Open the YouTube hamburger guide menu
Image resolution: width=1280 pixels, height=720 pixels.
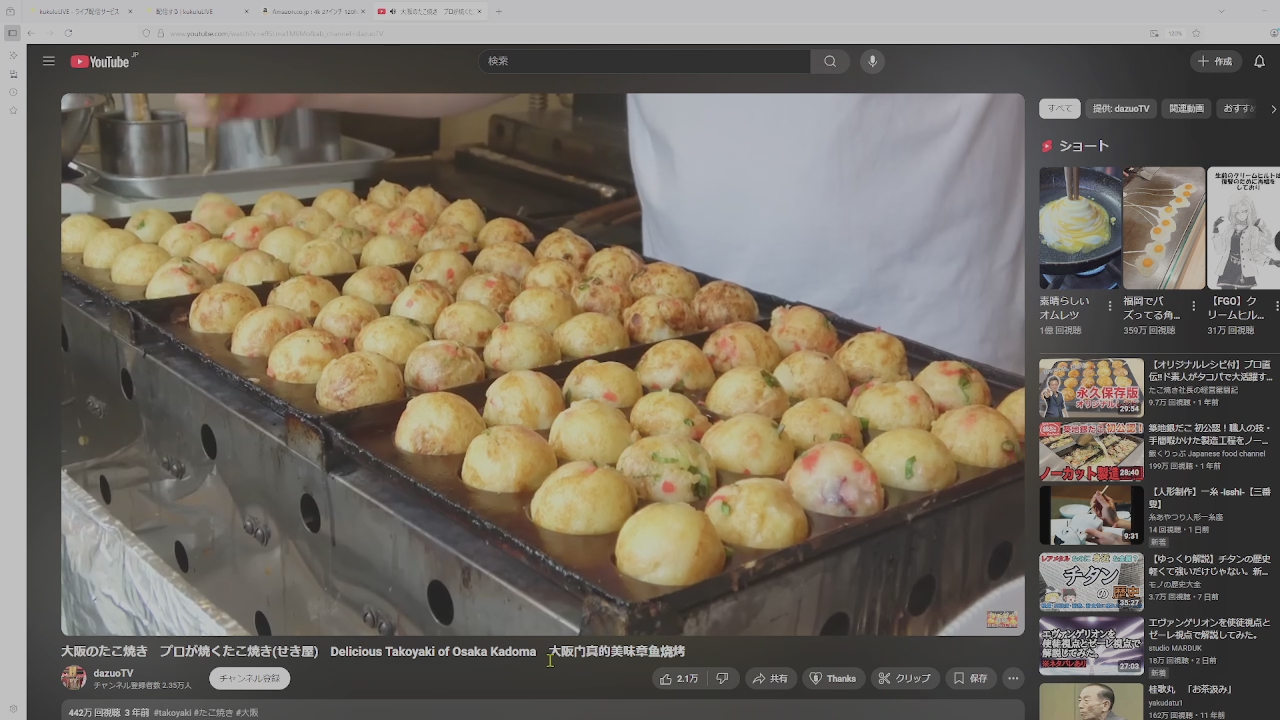[48, 61]
